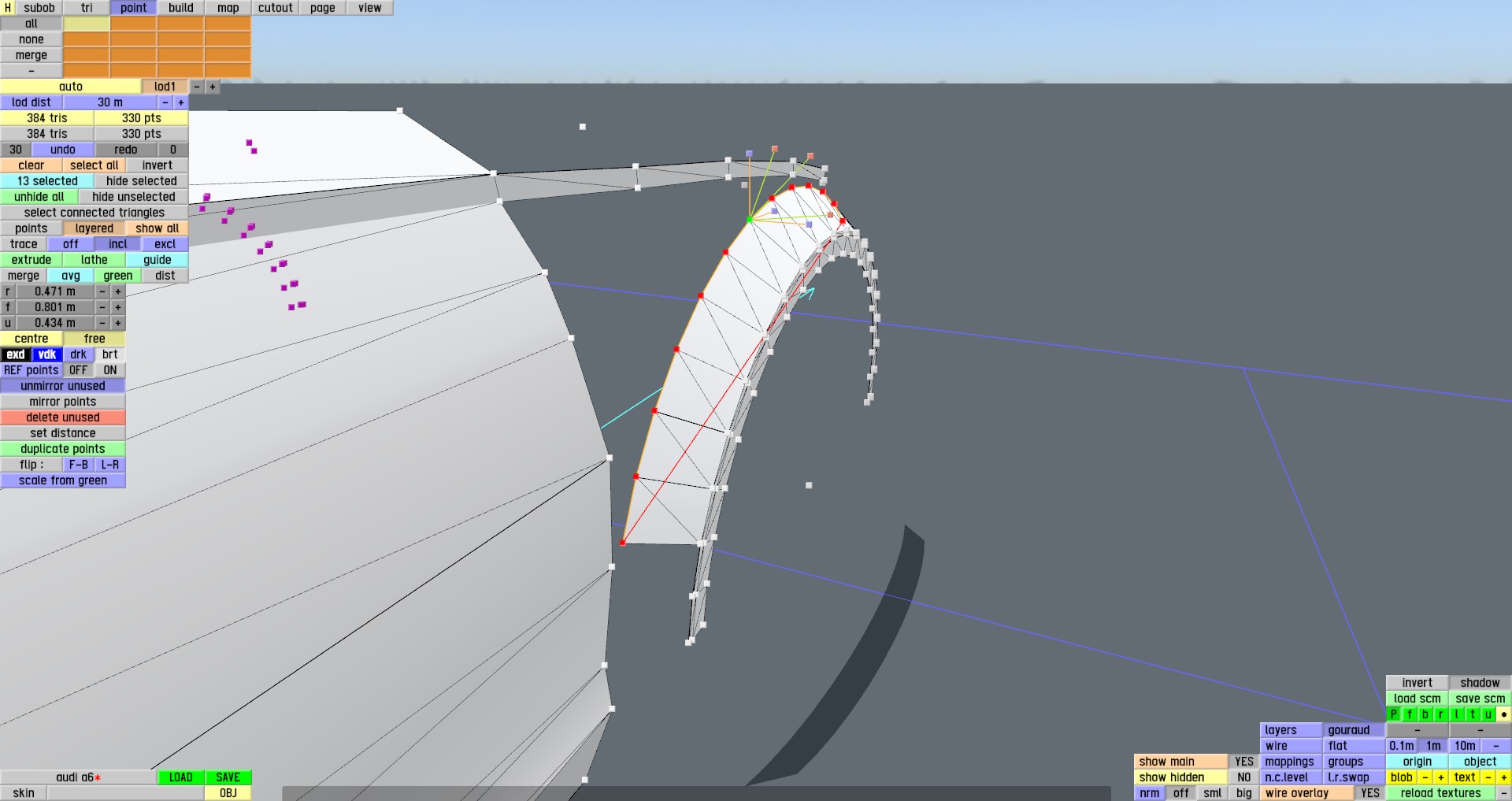Click 'unhide all'
This screenshot has height=801, width=1512.
point(39,197)
